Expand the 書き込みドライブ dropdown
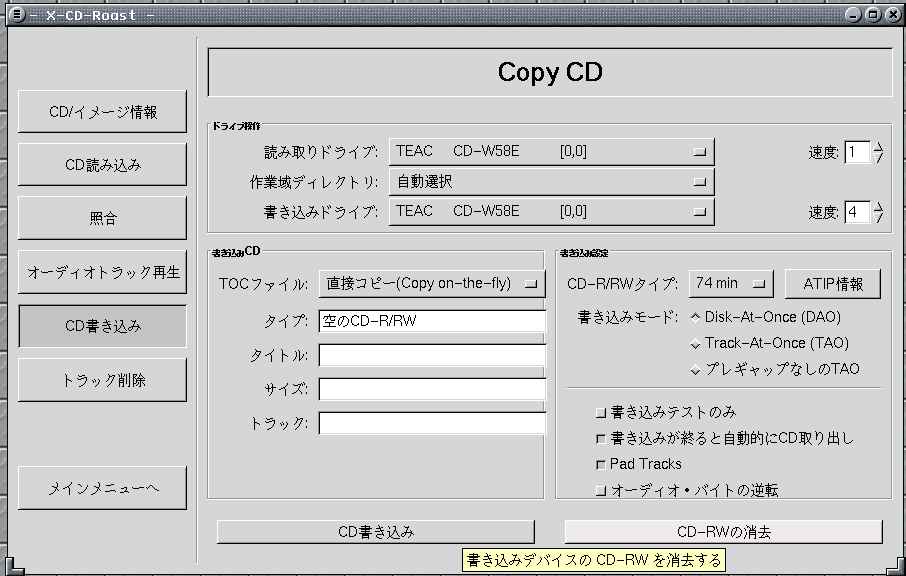This screenshot has height=576, width=906. [x=551, y=212]
